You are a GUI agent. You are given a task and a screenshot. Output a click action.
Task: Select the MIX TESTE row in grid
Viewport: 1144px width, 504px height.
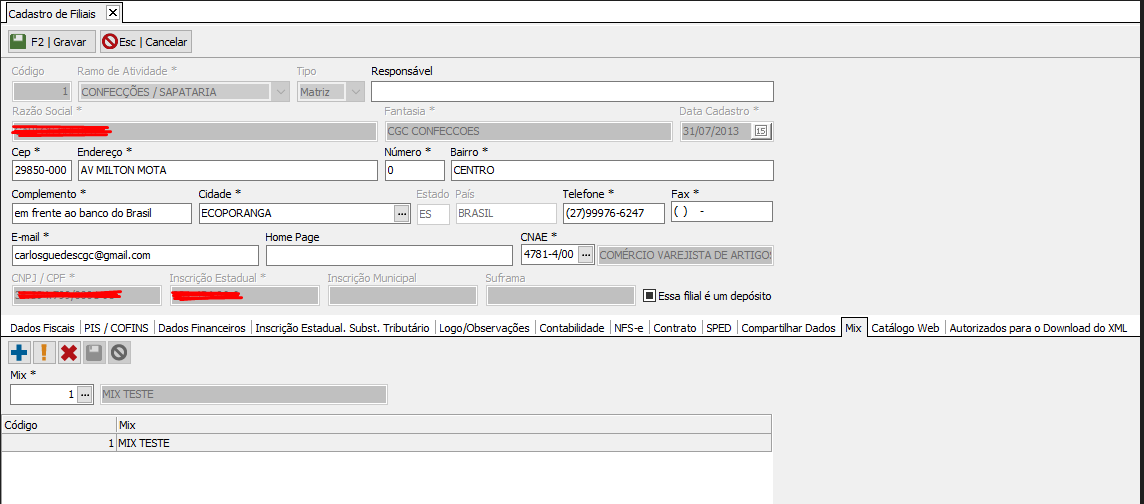(386, 443)
